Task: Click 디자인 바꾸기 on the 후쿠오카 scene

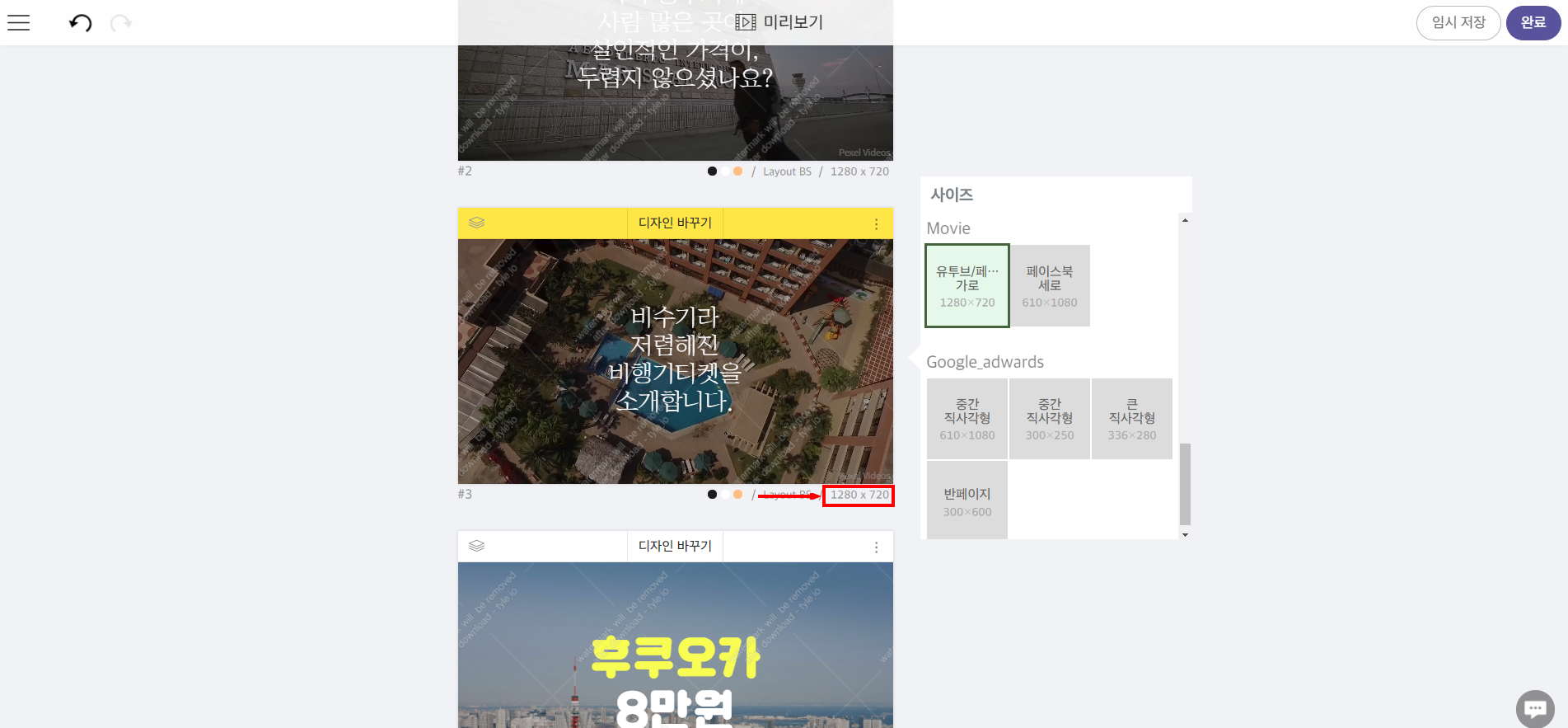Action: [675, 546]
